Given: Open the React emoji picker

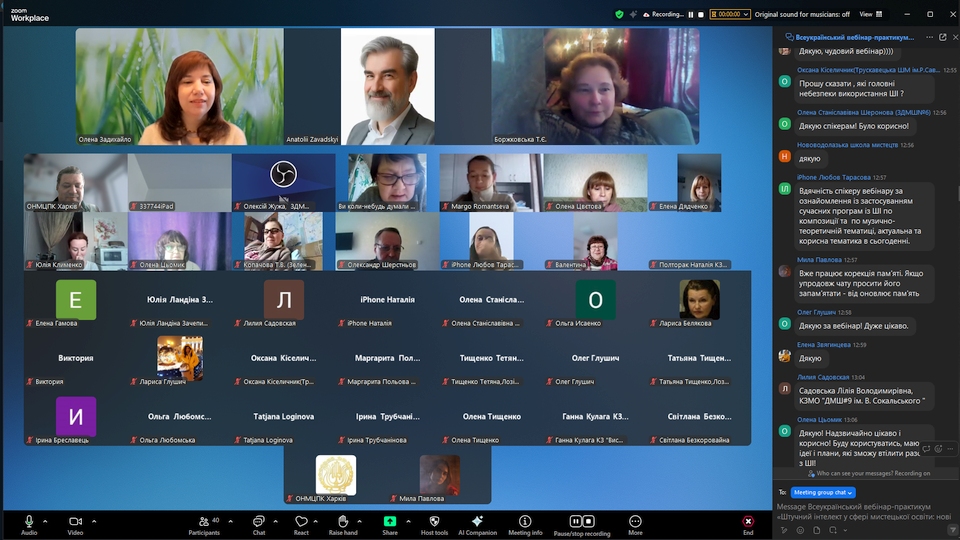Looking at the screenshot, I should [x=301, y=525].
